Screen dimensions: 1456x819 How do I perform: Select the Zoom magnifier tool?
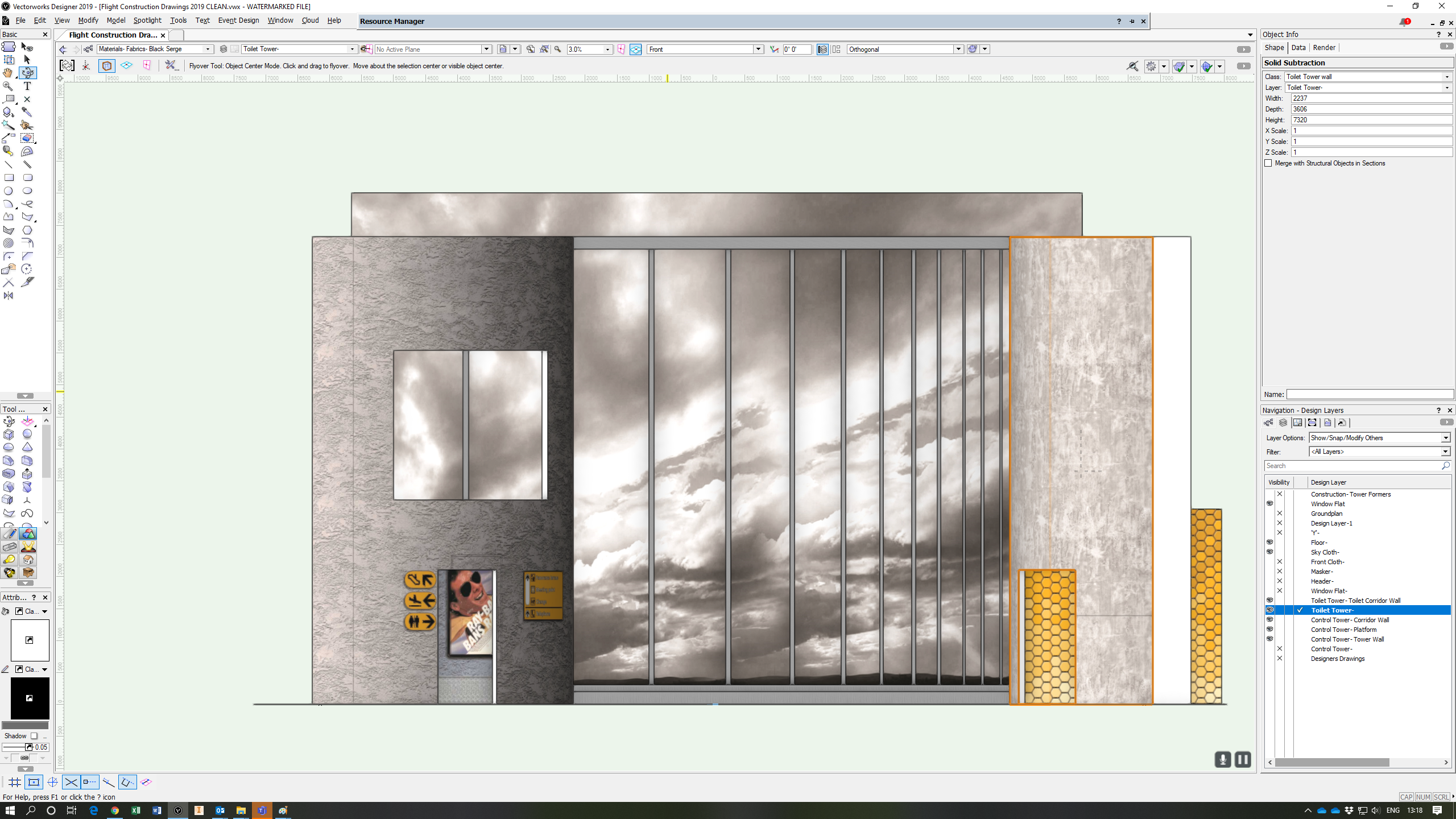tap(8, 86)
